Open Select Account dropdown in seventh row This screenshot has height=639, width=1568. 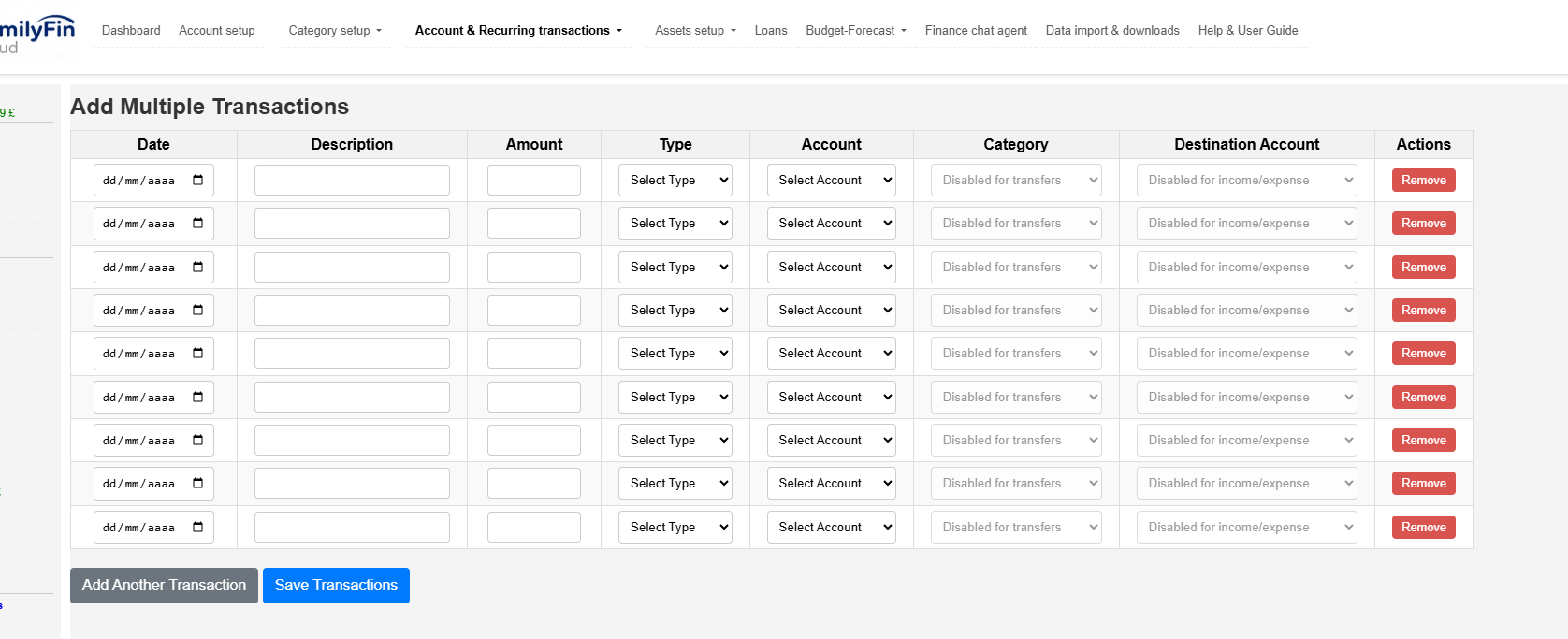coord(831,440)
